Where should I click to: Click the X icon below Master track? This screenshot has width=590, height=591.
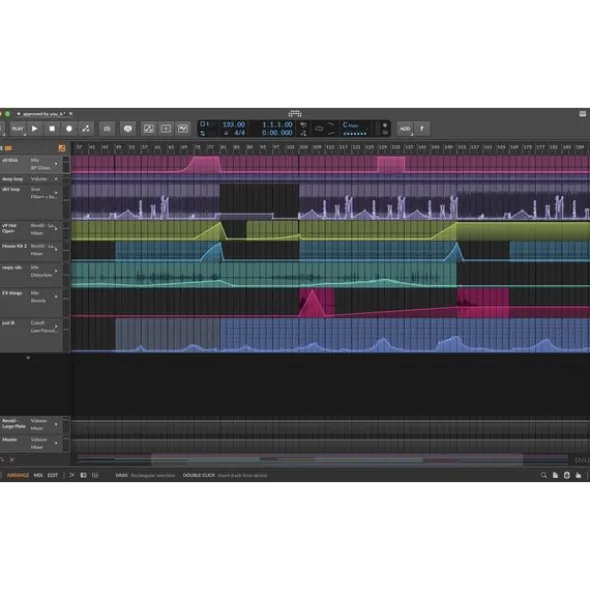tap(12, 460)
